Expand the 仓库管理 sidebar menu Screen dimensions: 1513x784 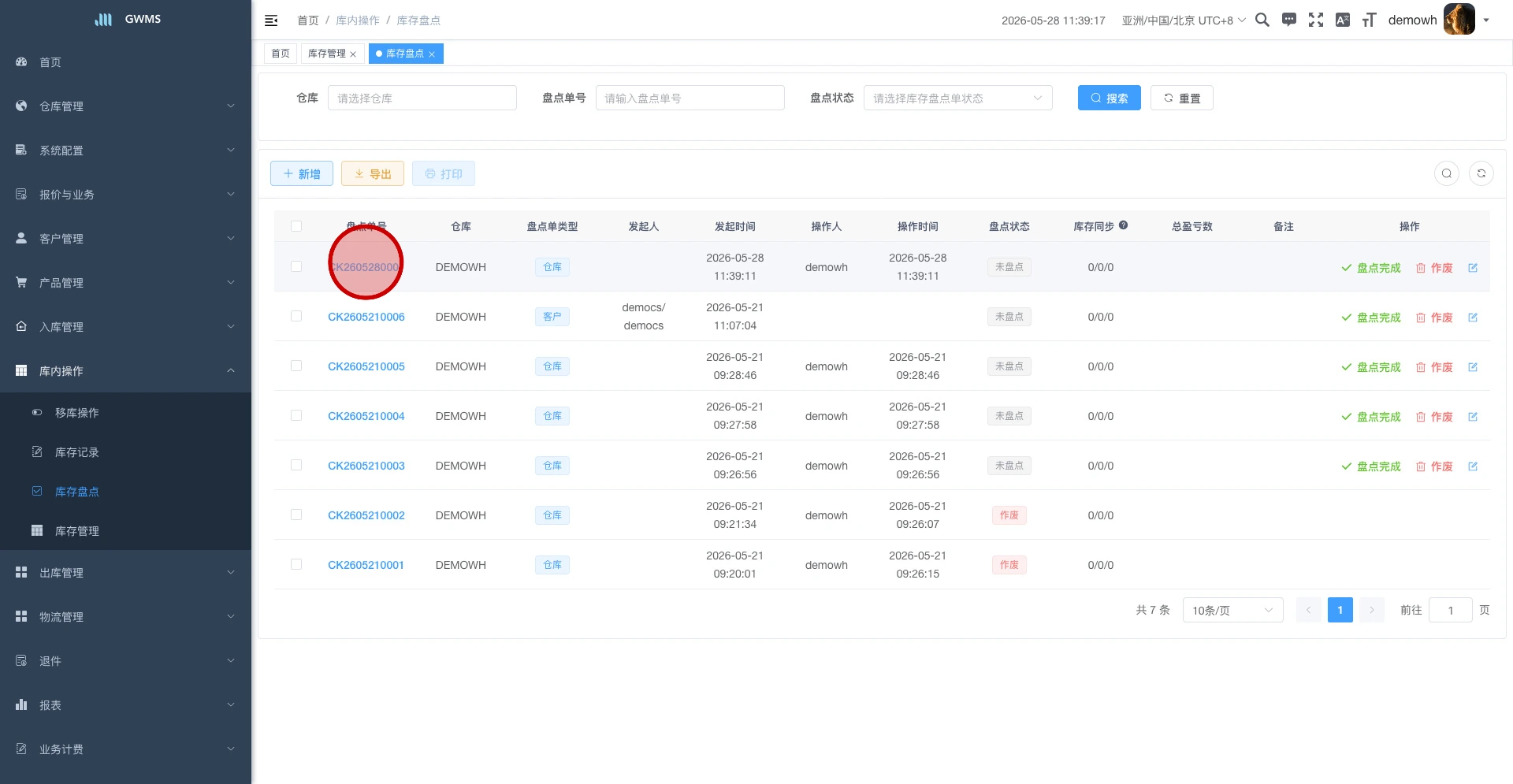[x=126, y=106]
